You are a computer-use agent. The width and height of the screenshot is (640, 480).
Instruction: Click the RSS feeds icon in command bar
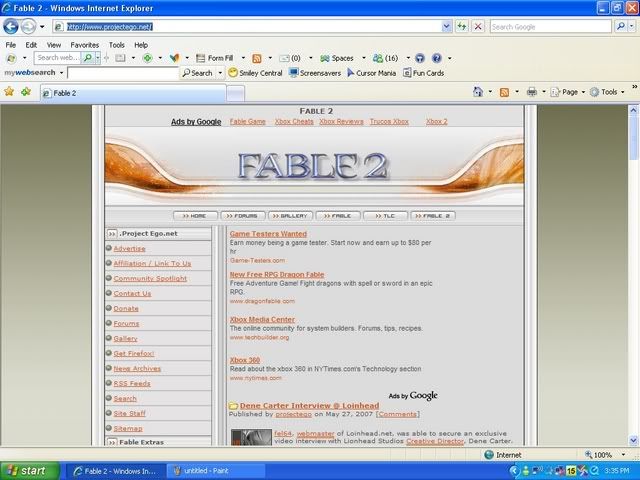pyautogui.click(x=504, y=92)
